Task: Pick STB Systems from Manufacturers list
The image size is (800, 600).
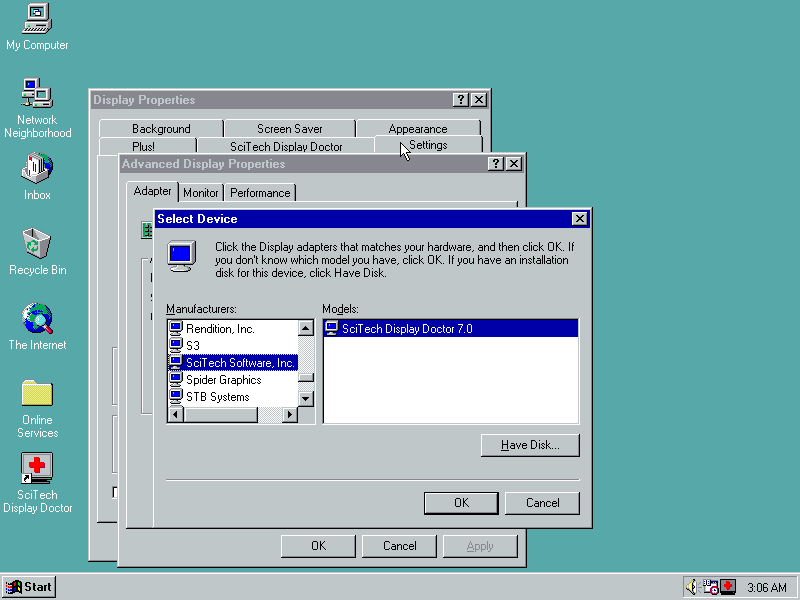Action: pyautogui.click(x=217, y=397)
